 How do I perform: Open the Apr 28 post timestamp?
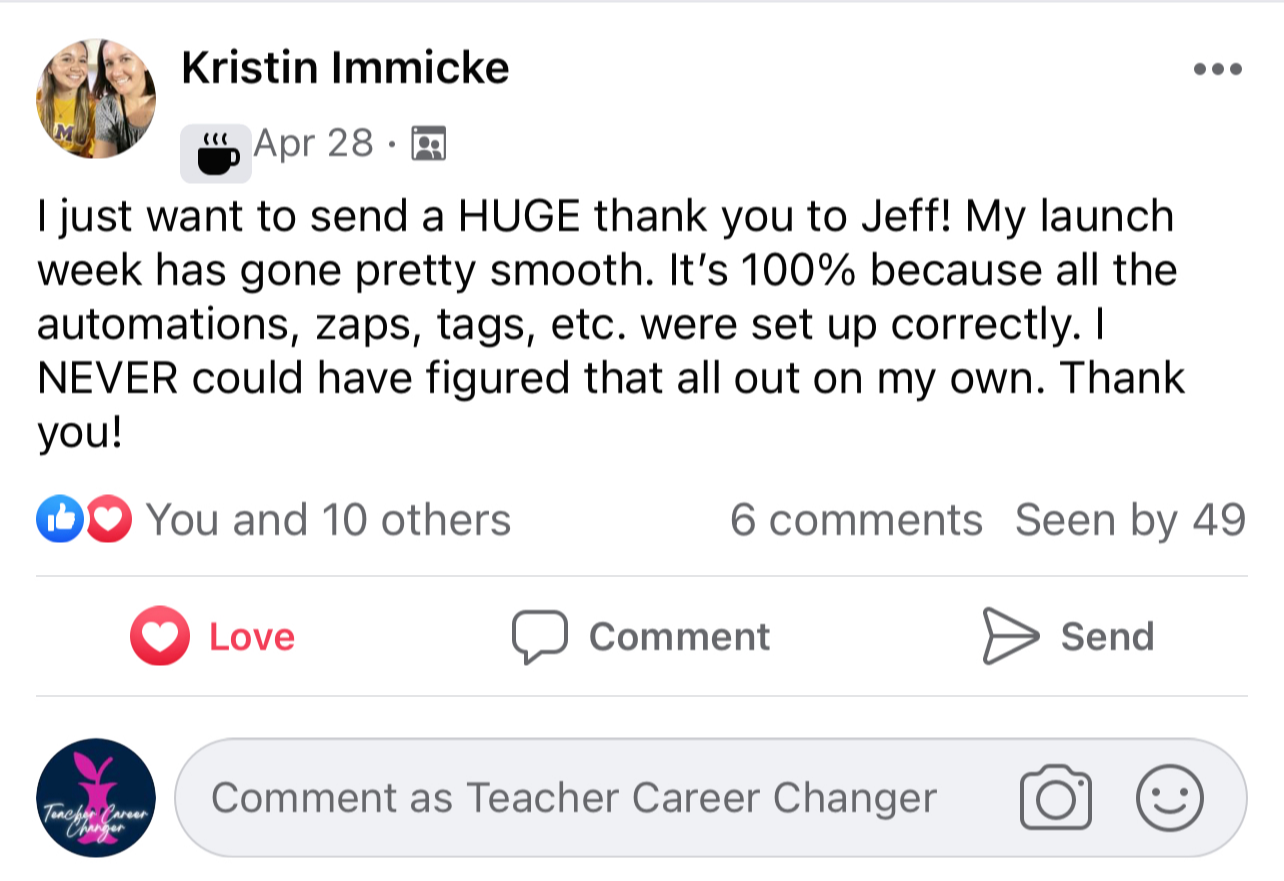coord(313,144)
